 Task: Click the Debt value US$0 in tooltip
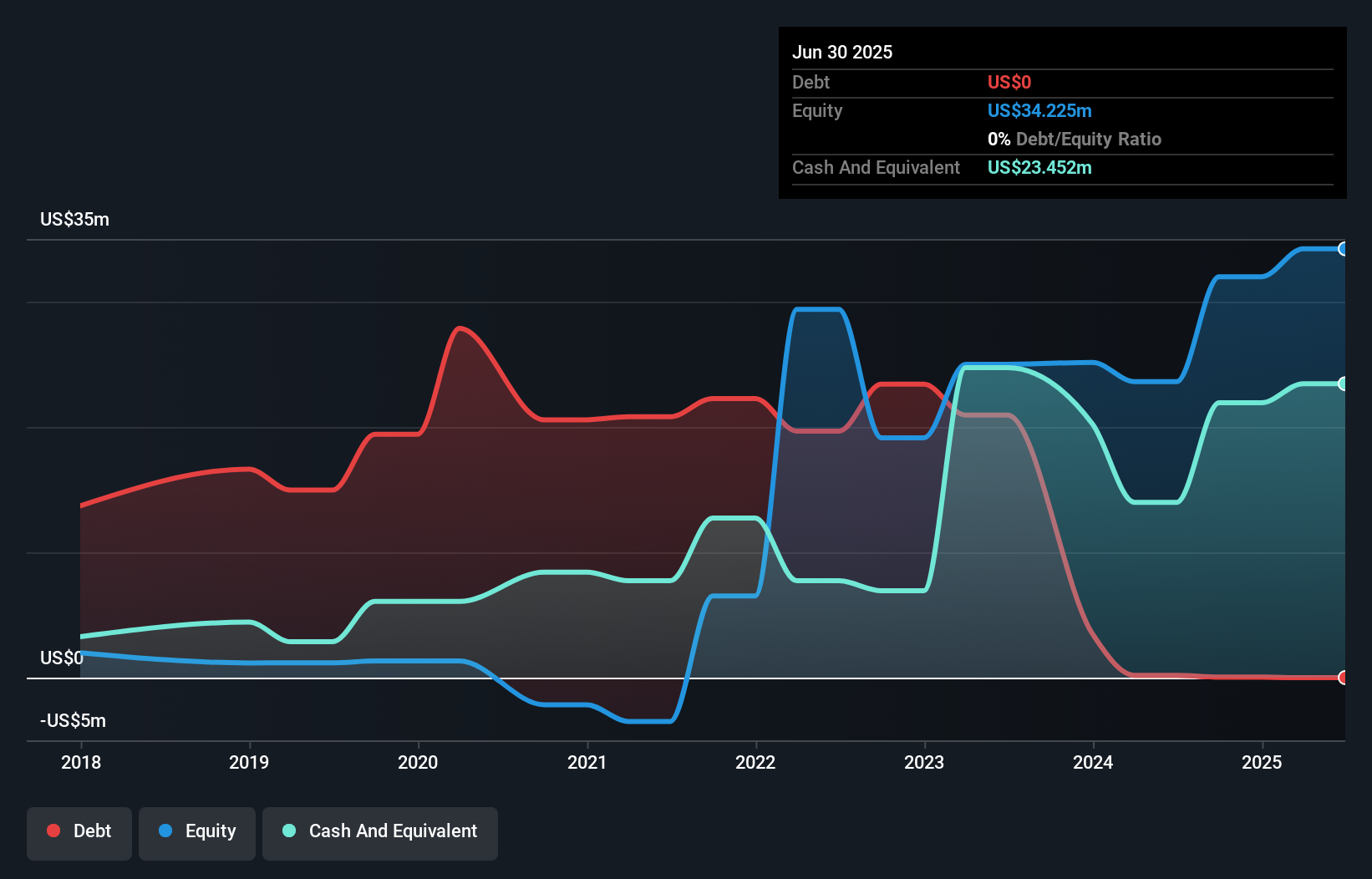(1009, 82)
